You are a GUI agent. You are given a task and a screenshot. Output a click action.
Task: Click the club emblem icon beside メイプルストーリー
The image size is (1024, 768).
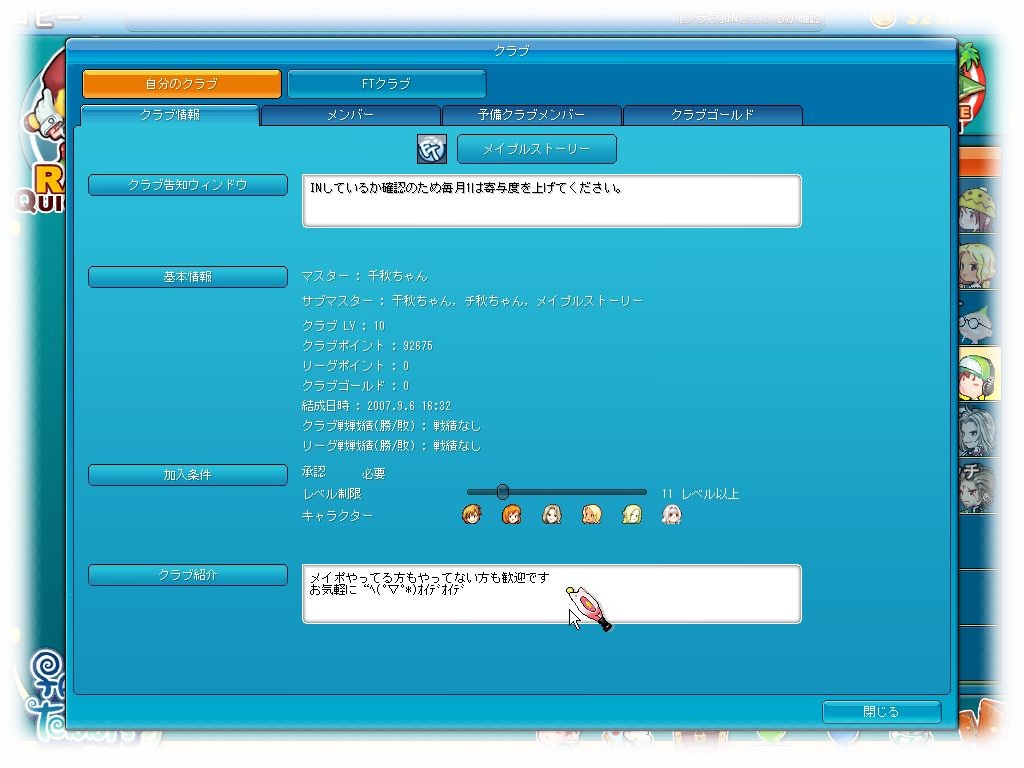click(x=430, y=149)
